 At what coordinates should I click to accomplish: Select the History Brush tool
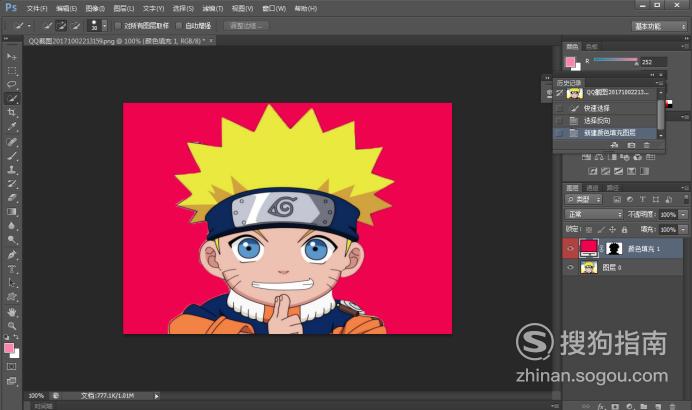coord(11,184)
